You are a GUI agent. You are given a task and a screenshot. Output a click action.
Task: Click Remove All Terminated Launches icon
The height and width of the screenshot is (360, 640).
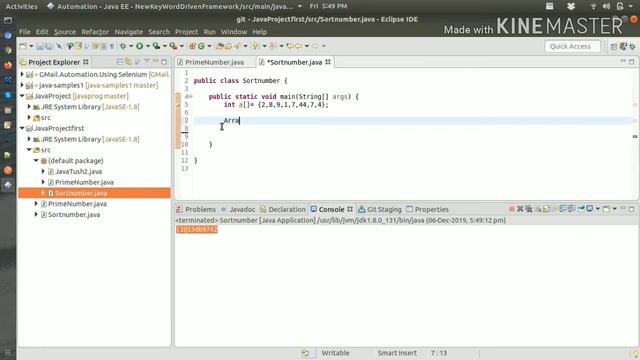coord(529,209)
